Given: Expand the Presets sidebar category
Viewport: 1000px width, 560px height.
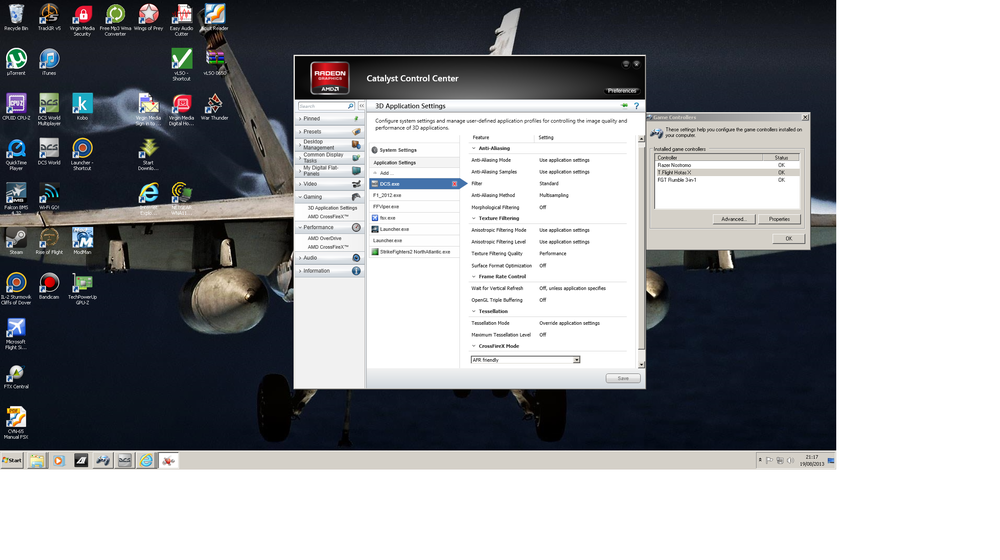Looking at the screenshot, I should point(330,131).
